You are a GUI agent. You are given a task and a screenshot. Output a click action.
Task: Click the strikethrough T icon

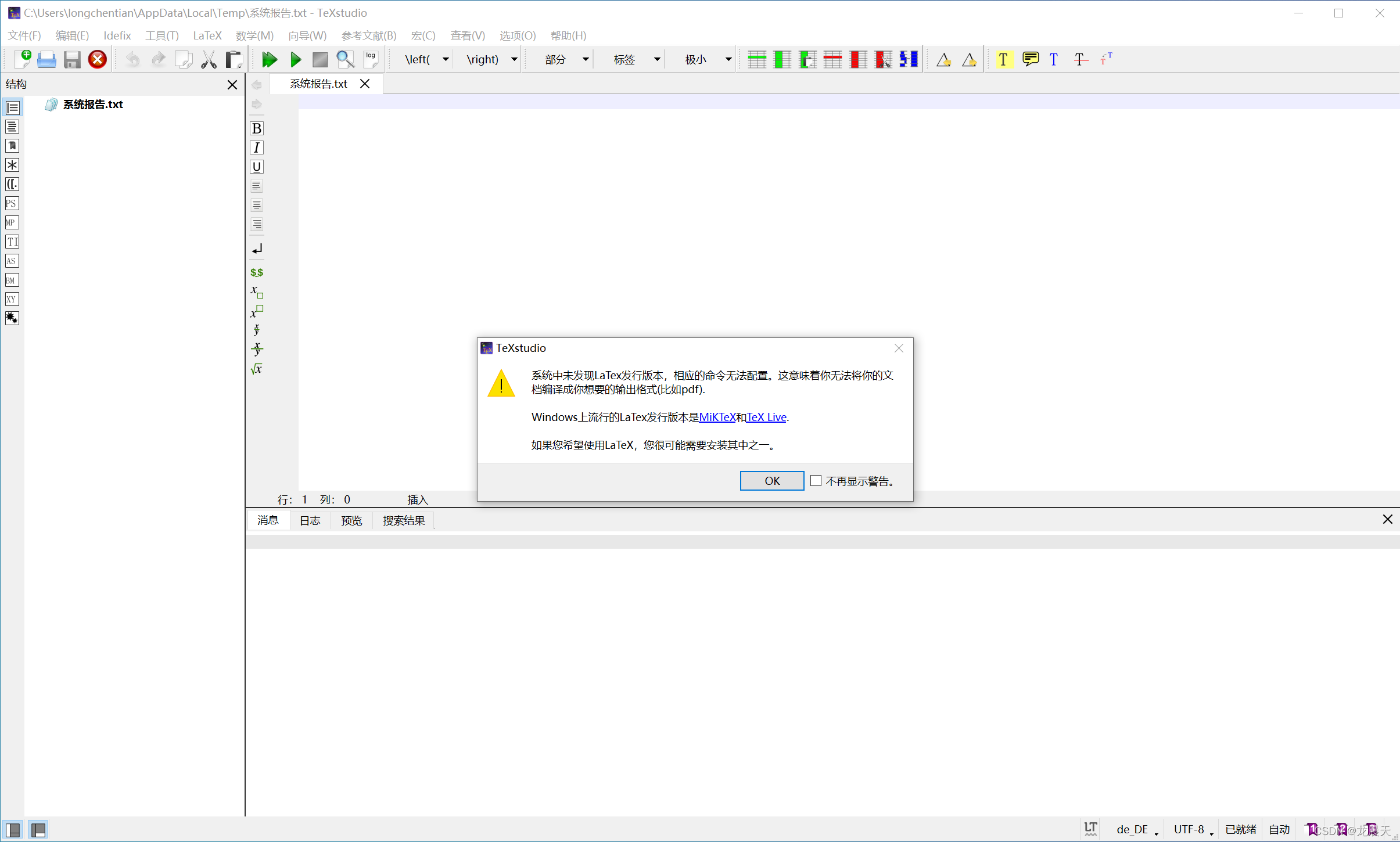pos(1080,59)
